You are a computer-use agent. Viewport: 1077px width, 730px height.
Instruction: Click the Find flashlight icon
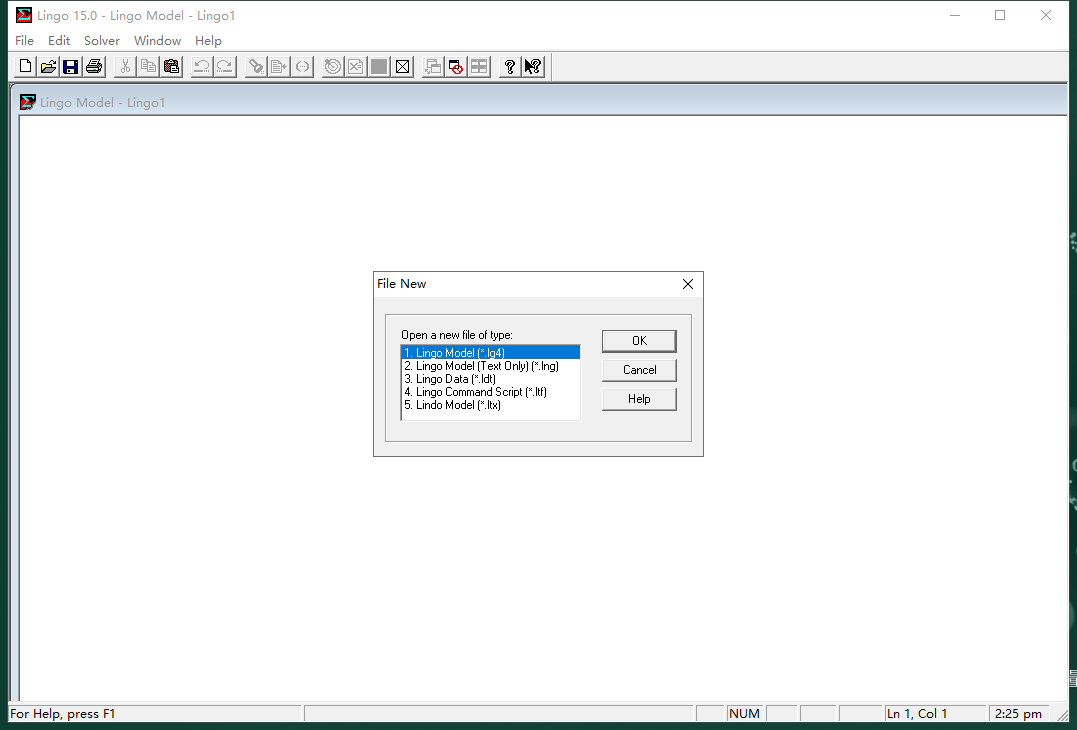point(256,67)
